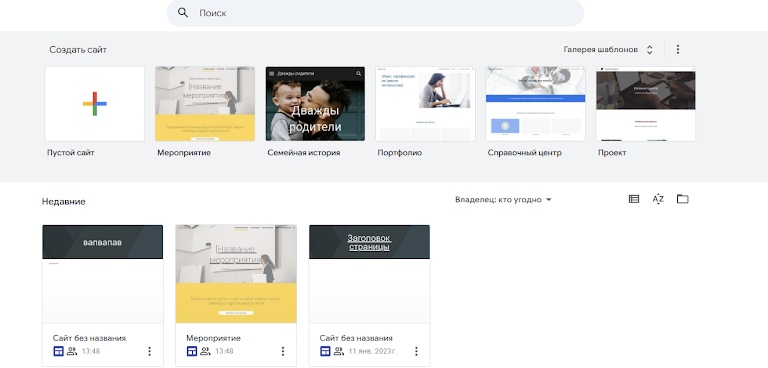Click the Портфолио label
Viewport: 768px width, 368px height.
[x=400, y=153]
